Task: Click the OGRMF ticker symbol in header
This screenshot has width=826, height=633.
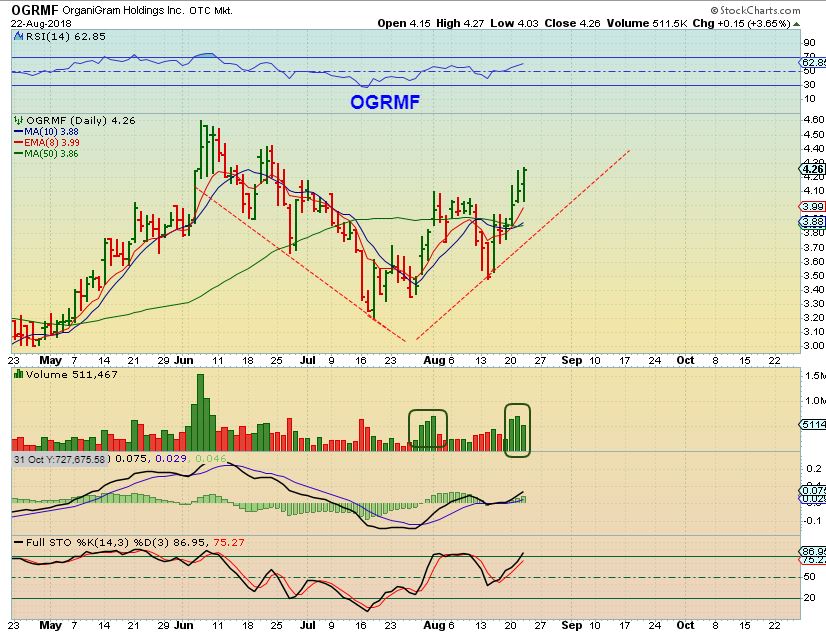Action: point(35,10)
